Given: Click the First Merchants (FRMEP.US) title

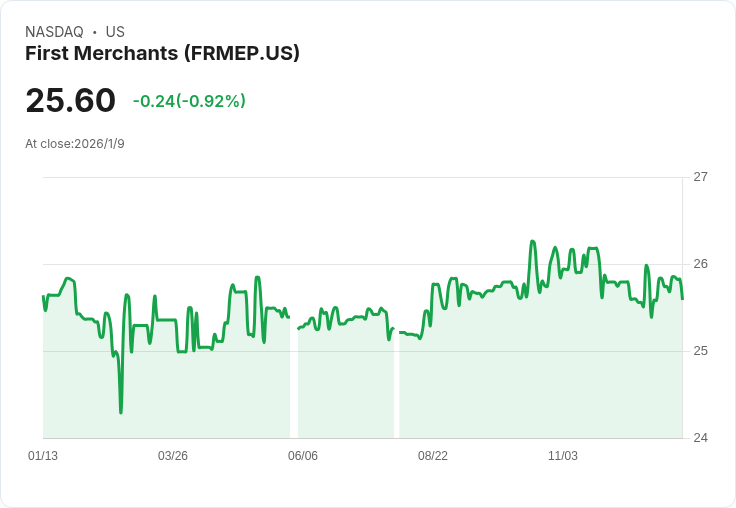Looking at the screenshot, I should click(x=162, y=54).
